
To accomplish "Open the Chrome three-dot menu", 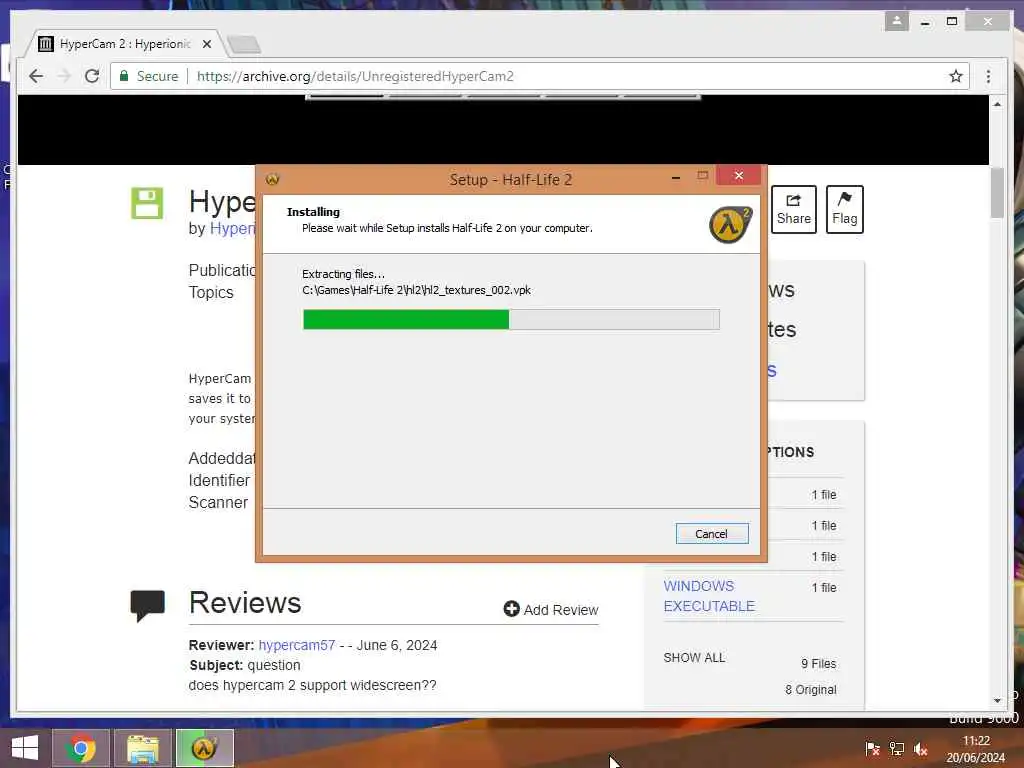I will pyautogui.click(x=988, y=76).
